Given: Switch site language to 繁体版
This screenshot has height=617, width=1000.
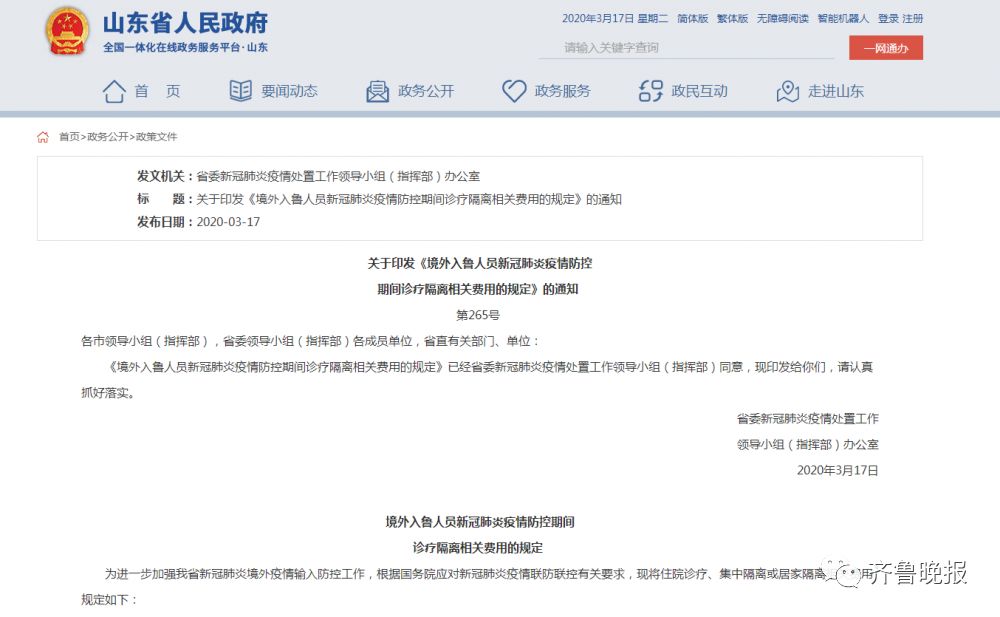Looking at the screenshot, I should point(731,17).
